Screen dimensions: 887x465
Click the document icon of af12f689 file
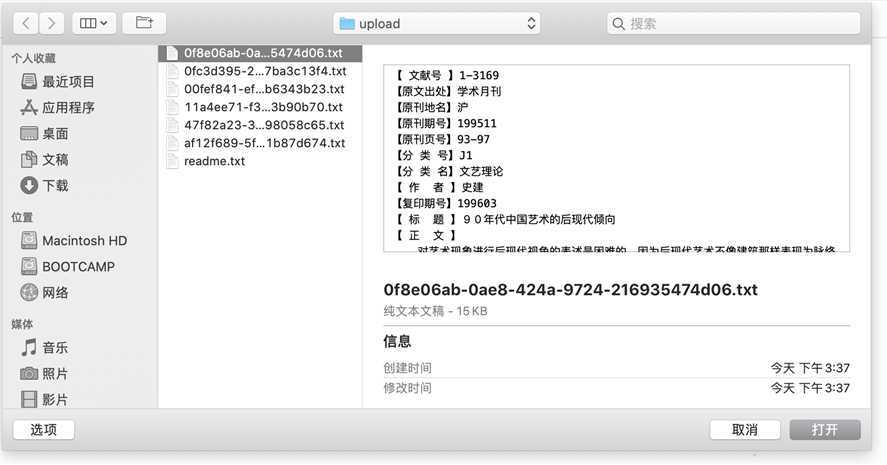point(173,143)
